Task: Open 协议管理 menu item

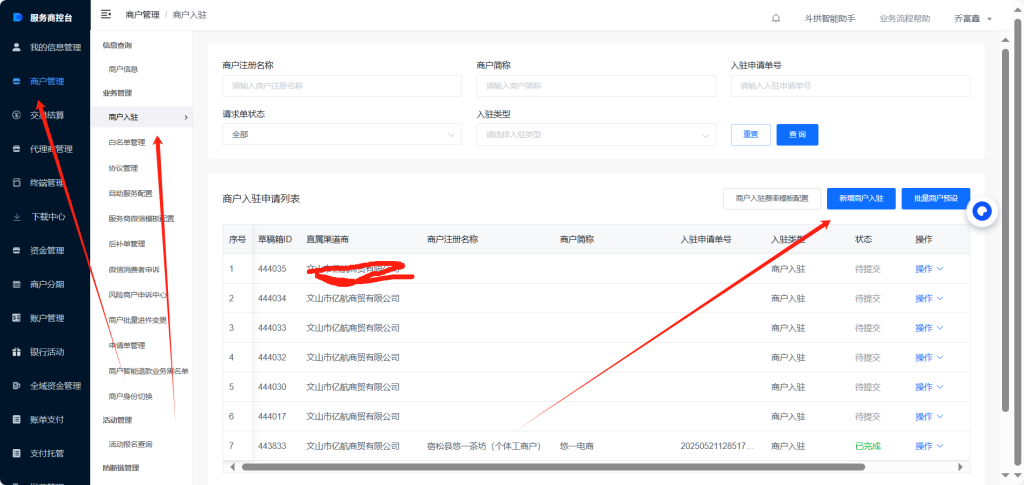Action: [x=123, y=168]
